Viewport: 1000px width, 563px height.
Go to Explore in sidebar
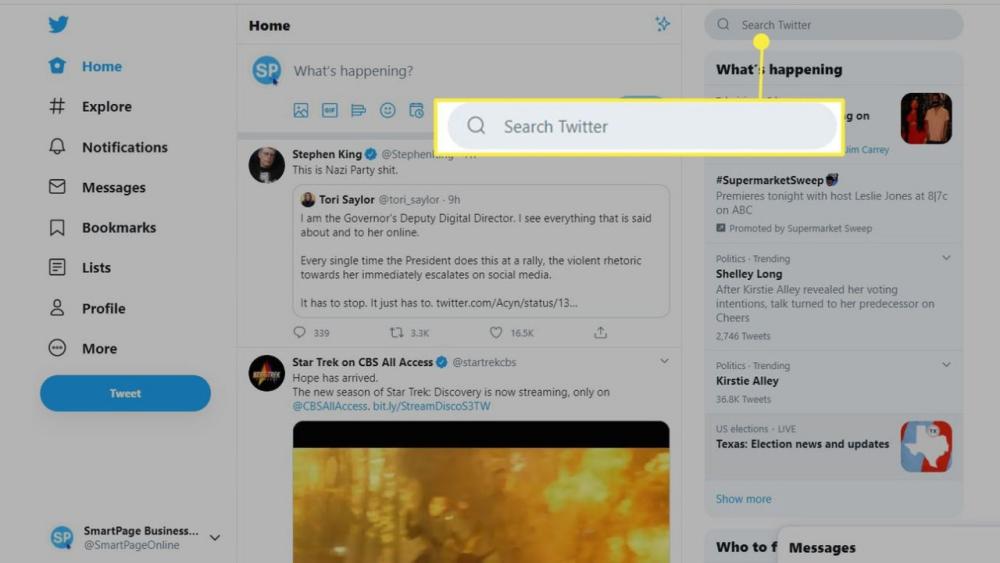pos(106,107)
